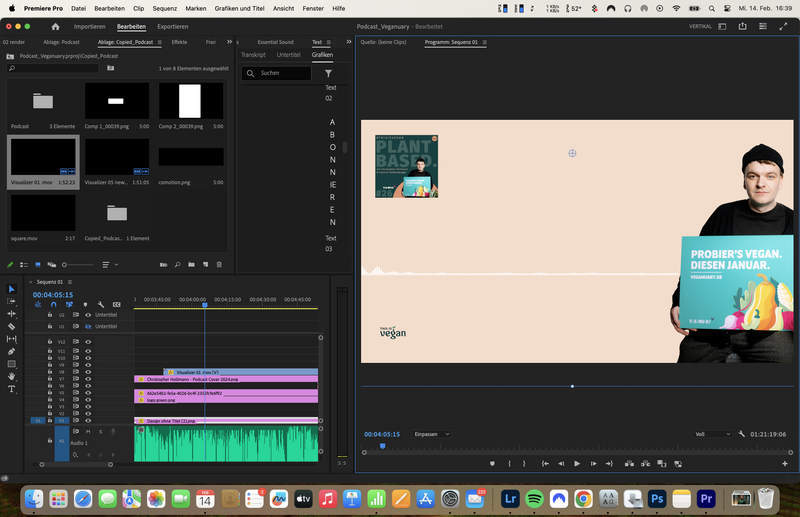Select the Selection arrow tool
800x517 pixels.
click(x=12, y=289)
